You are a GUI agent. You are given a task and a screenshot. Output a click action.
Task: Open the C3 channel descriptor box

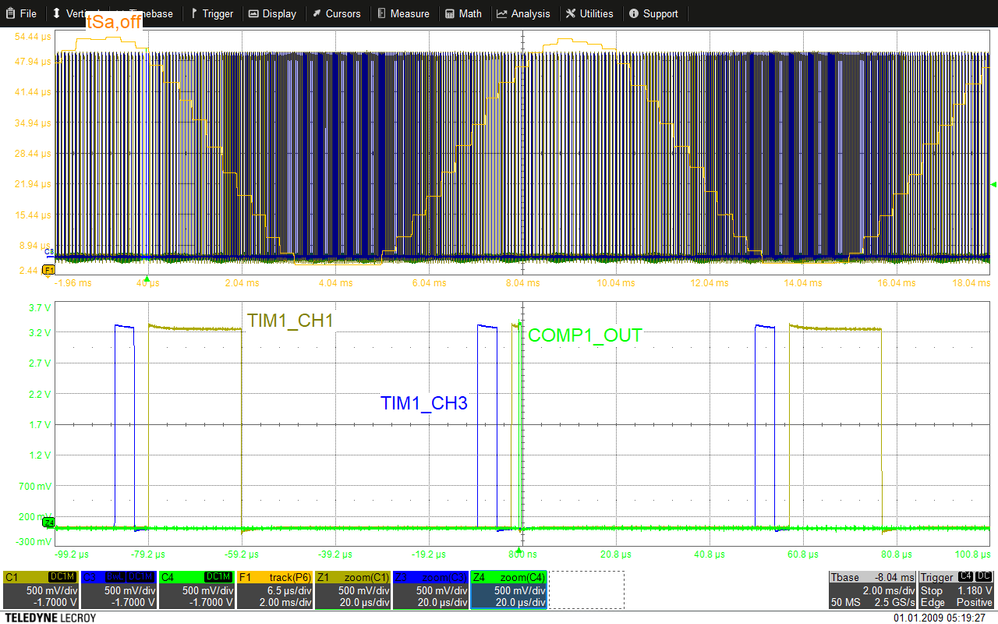tap(120, 590)
